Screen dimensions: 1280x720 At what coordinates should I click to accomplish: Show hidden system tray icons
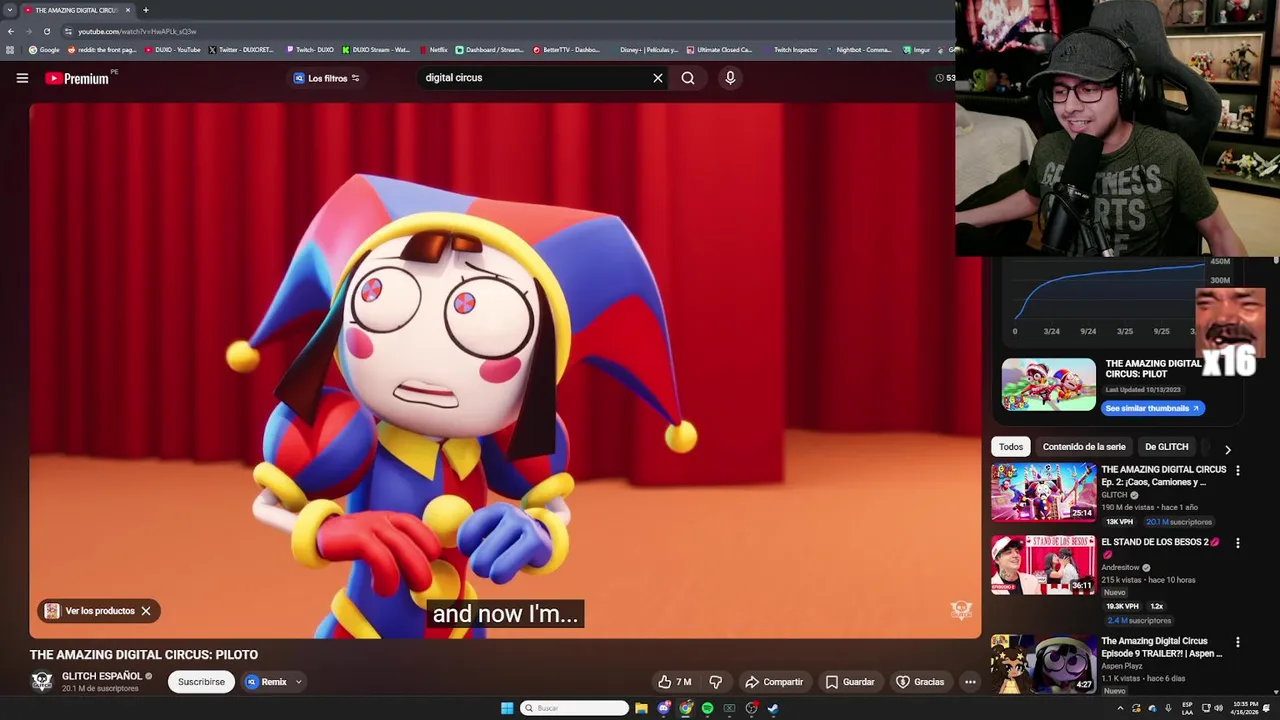[1120, 708]
